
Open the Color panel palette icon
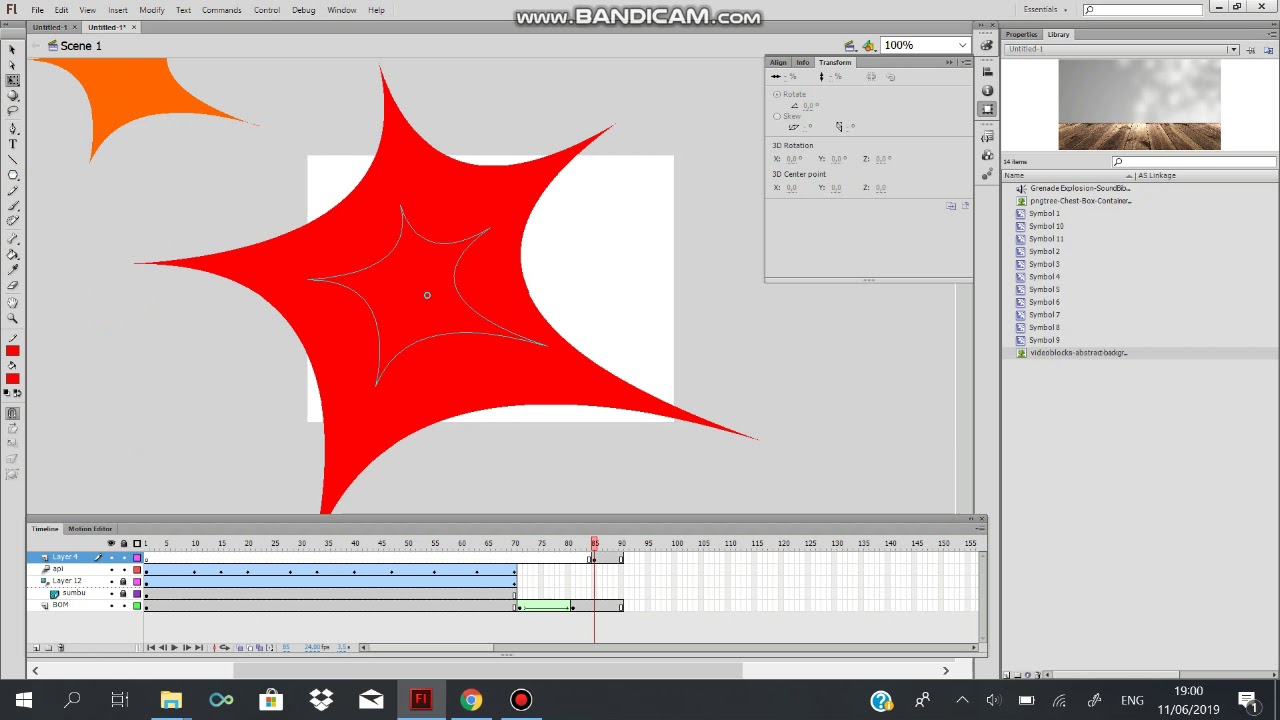coord(988,45)
